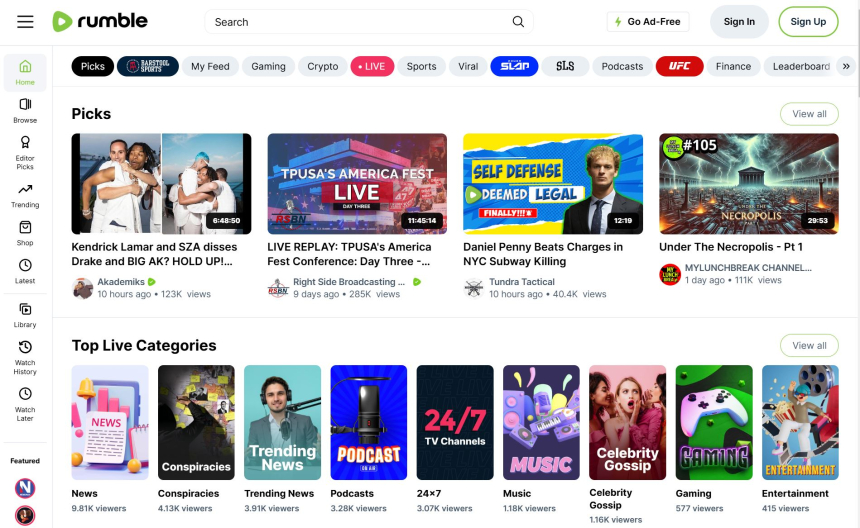Image resolution: width=860 pixels, height=528 pixels.
Task: Open Shop in the sidebar
Action: click(25, 234)
